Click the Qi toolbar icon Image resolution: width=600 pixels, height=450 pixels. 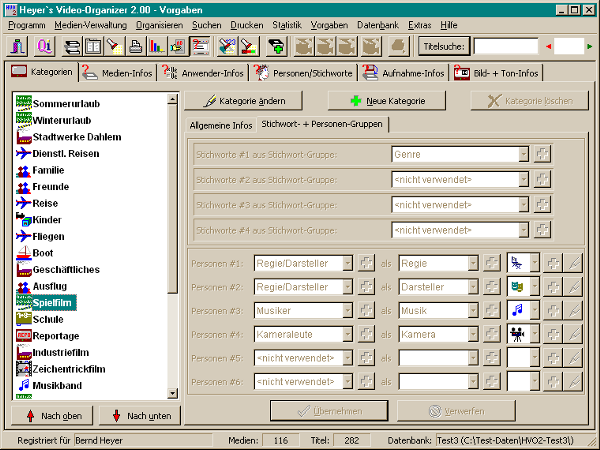click(45, 46)
